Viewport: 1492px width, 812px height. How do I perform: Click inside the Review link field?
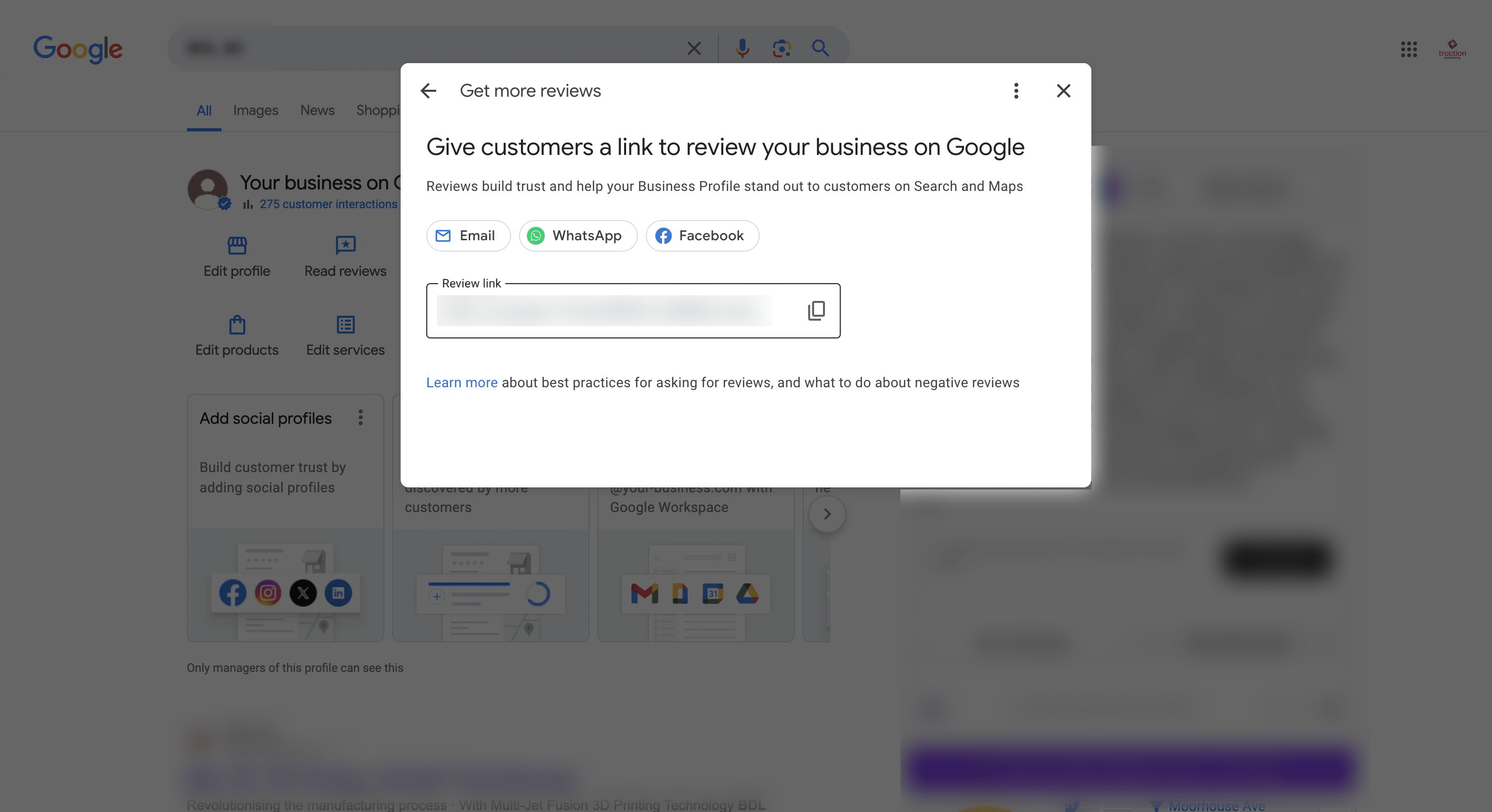tap(602, 311)
